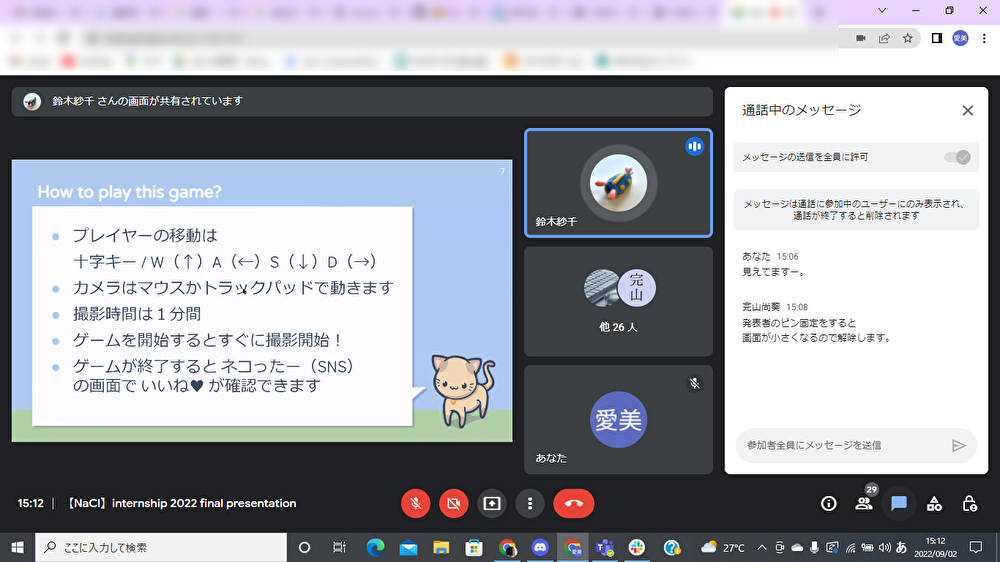1000x562 pixels.
Task: Unmute microphone with the red mic button
Action: point(416,503)
